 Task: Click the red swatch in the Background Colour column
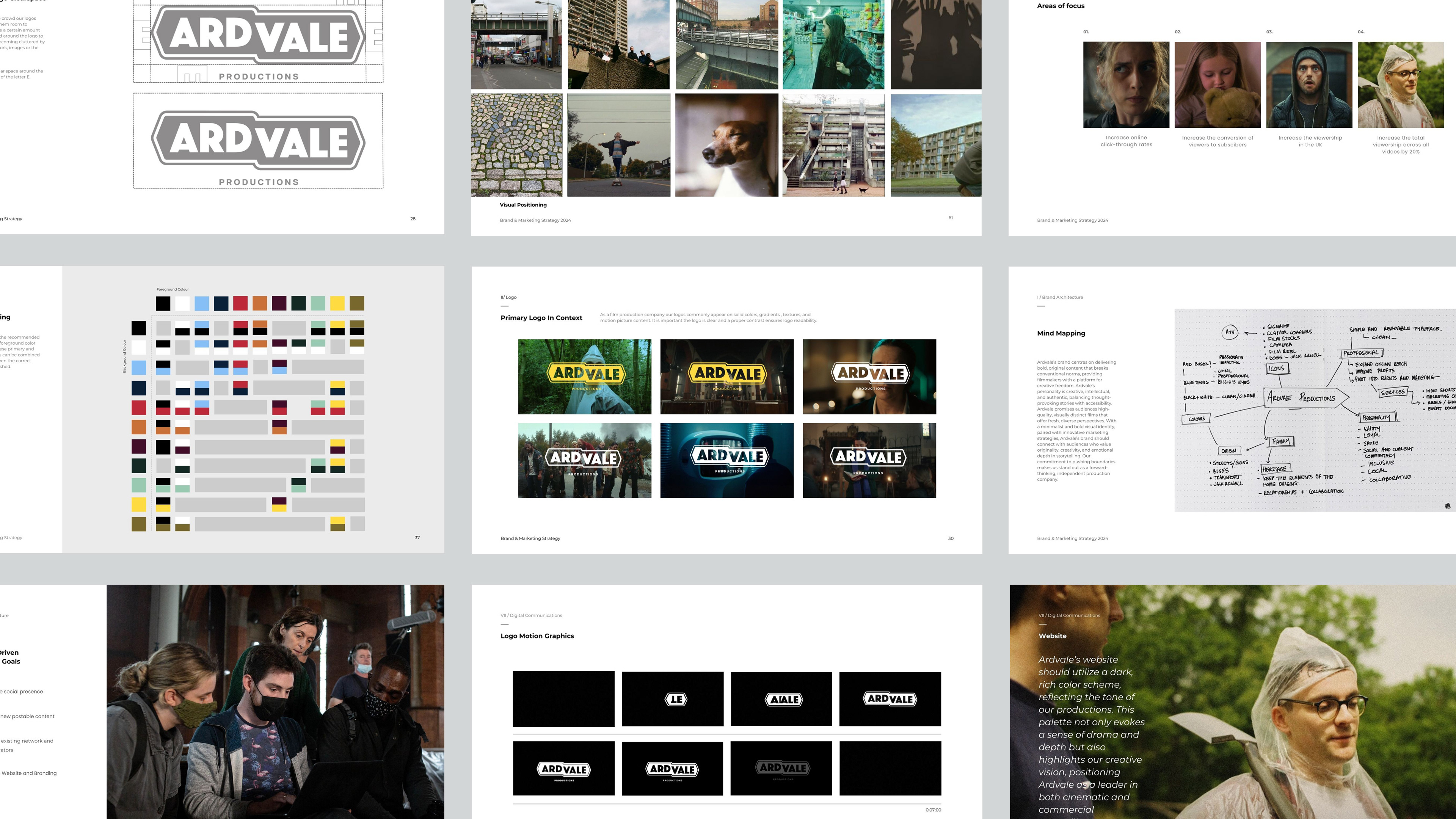[138, 408]
